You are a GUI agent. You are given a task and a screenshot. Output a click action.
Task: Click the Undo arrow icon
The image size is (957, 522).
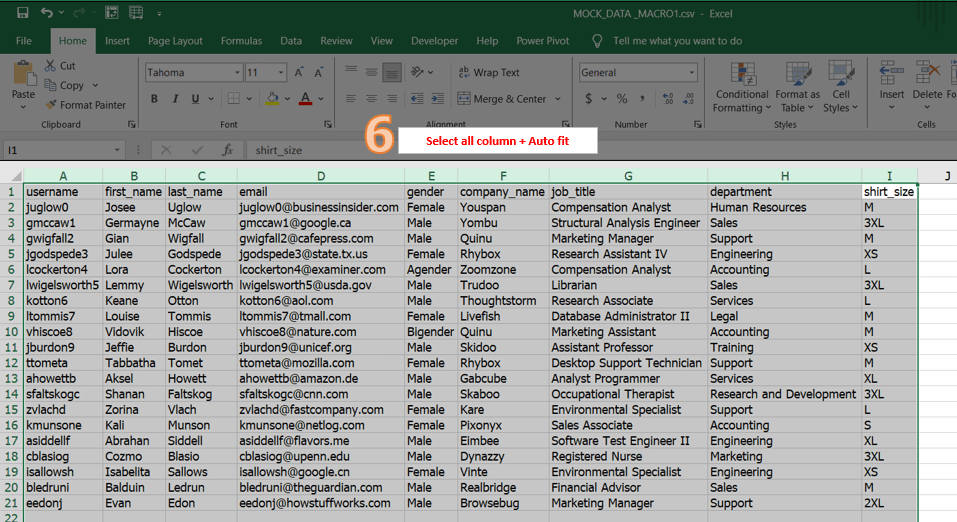pos(47,13)
